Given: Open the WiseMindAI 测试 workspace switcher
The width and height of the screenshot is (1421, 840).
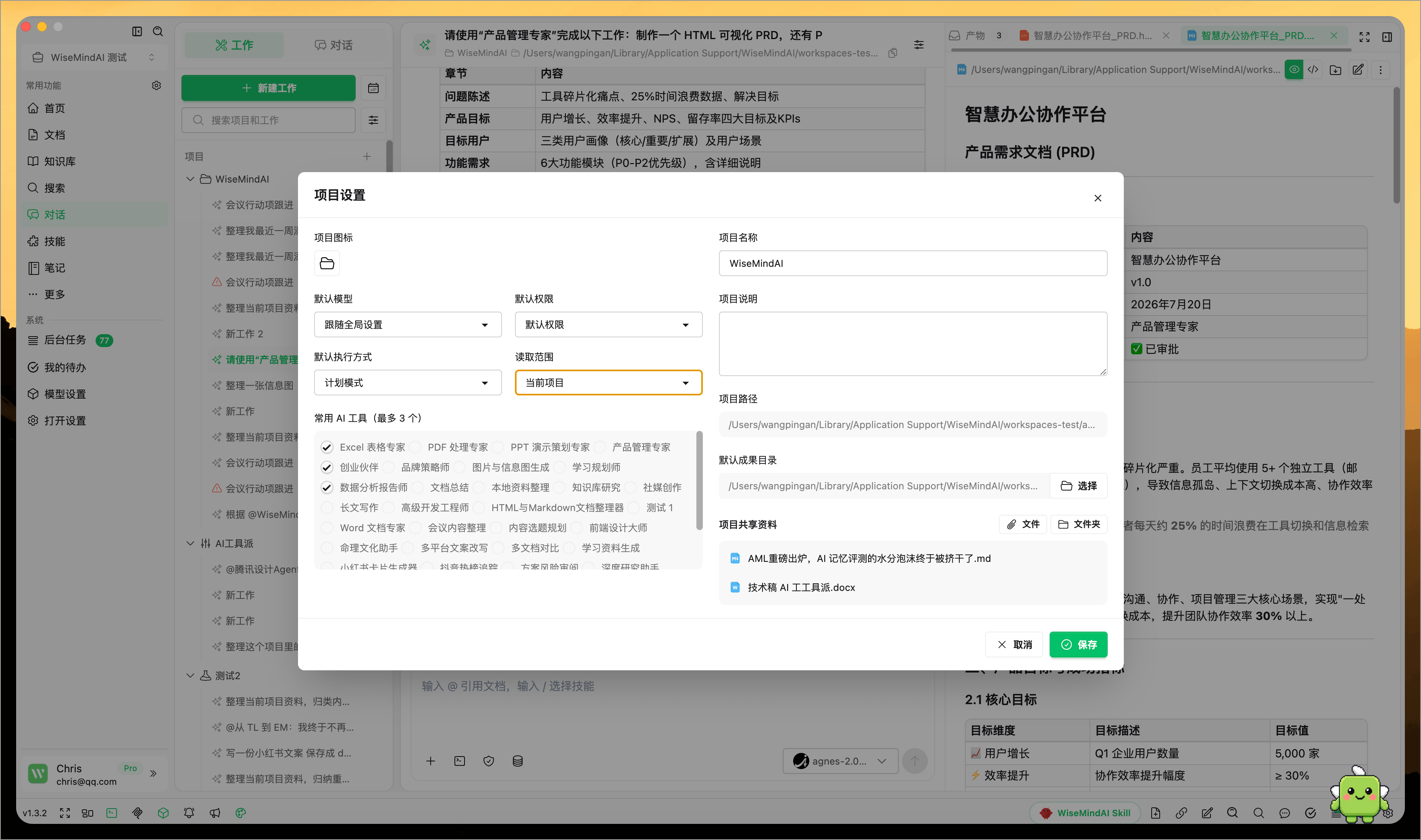Looking at the screenshot, I should click(x=94, y=57).
